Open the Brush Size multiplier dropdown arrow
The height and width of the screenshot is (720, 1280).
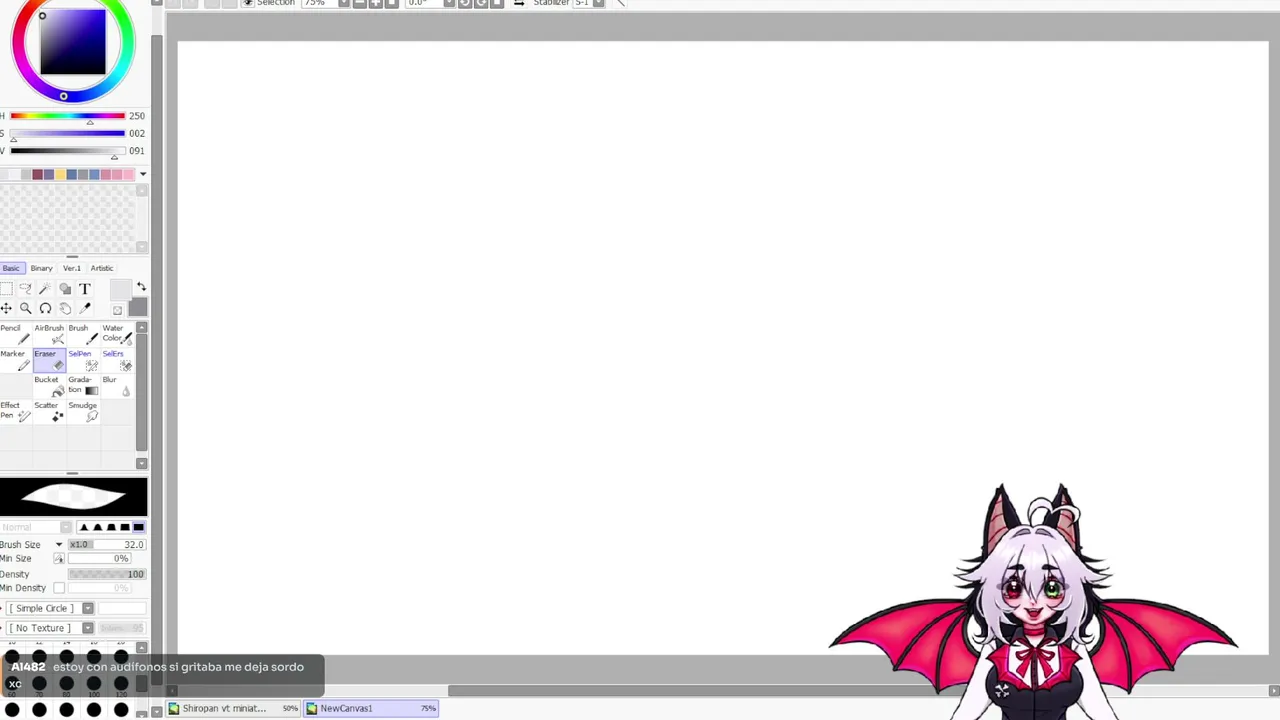tap(58, 544)
